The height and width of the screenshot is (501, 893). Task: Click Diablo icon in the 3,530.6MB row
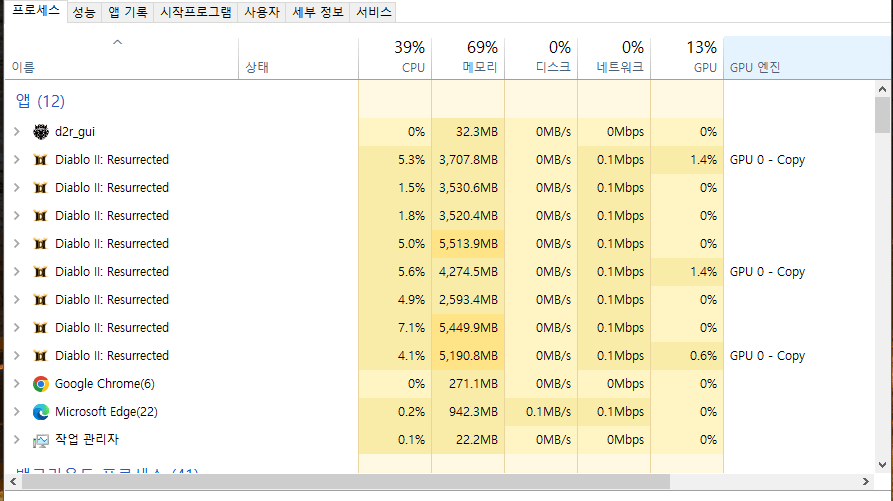[40, 187]
